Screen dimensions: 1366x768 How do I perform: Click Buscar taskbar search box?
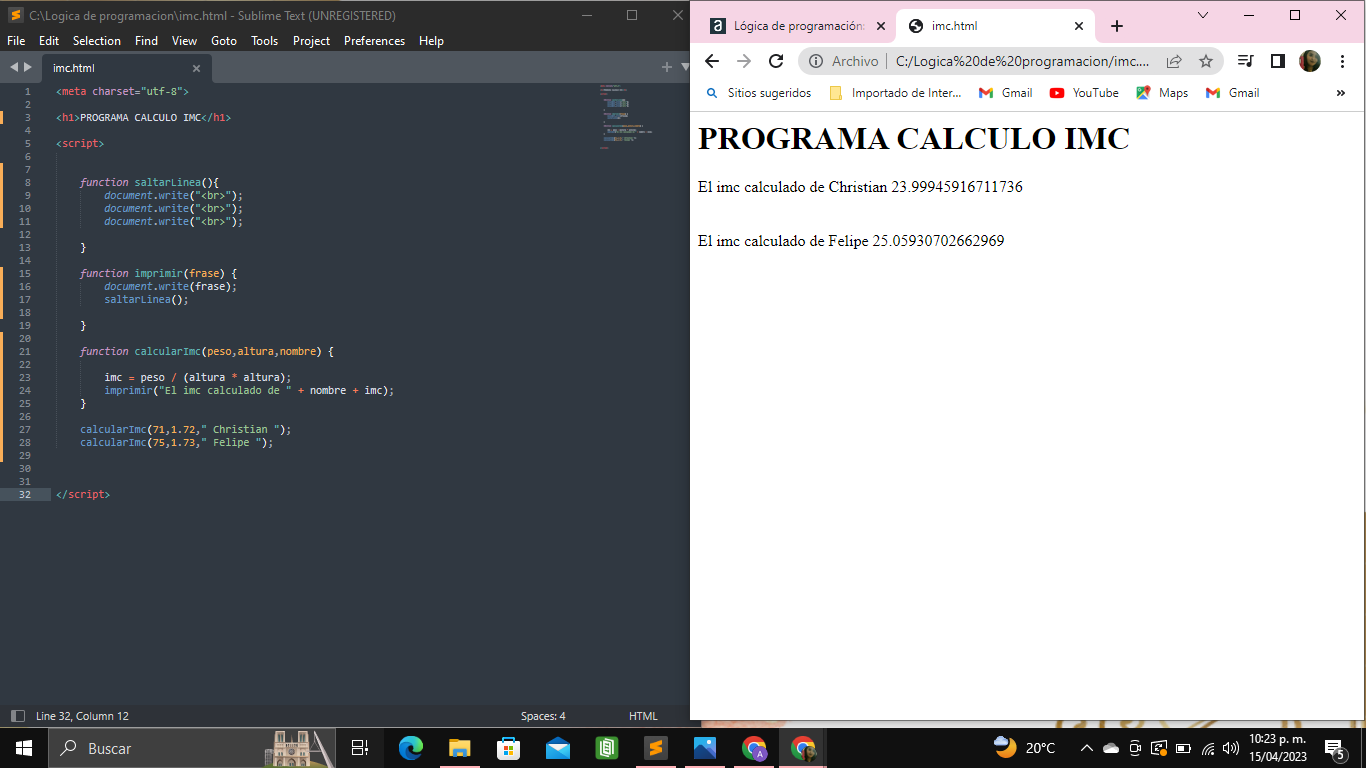coord(191,748)
